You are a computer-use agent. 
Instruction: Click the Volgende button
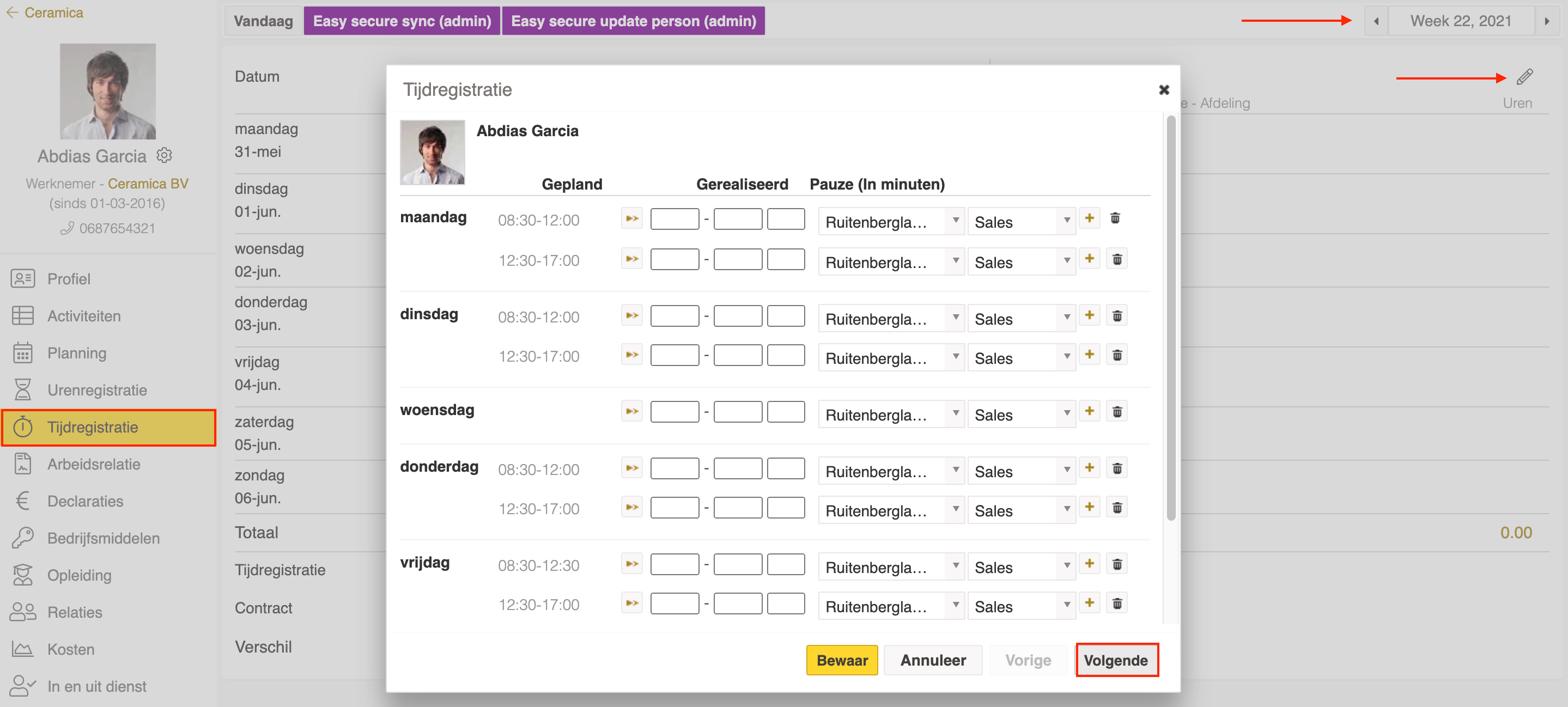click(x=1116, y=660)
